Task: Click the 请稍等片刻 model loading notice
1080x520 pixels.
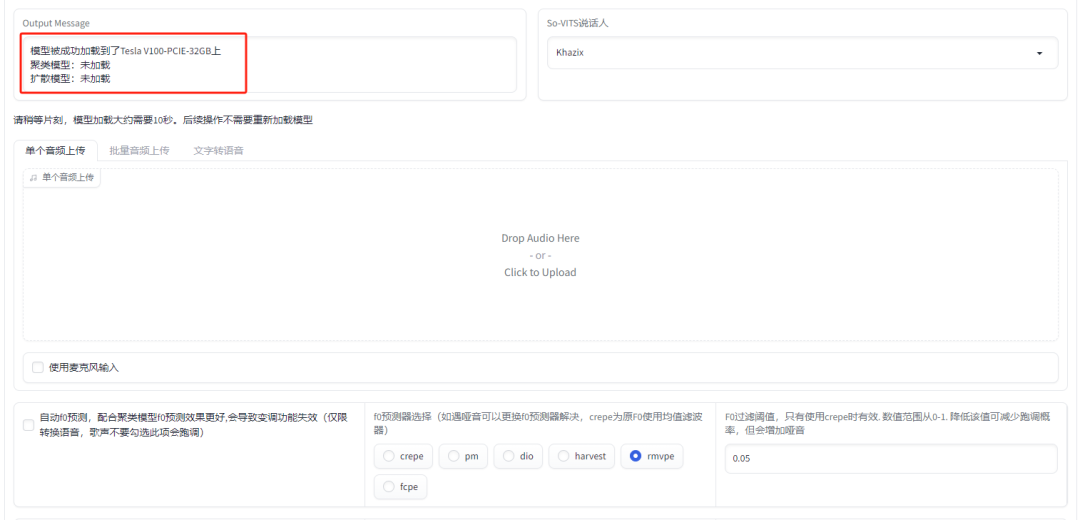Action: (x=163, y=120)
